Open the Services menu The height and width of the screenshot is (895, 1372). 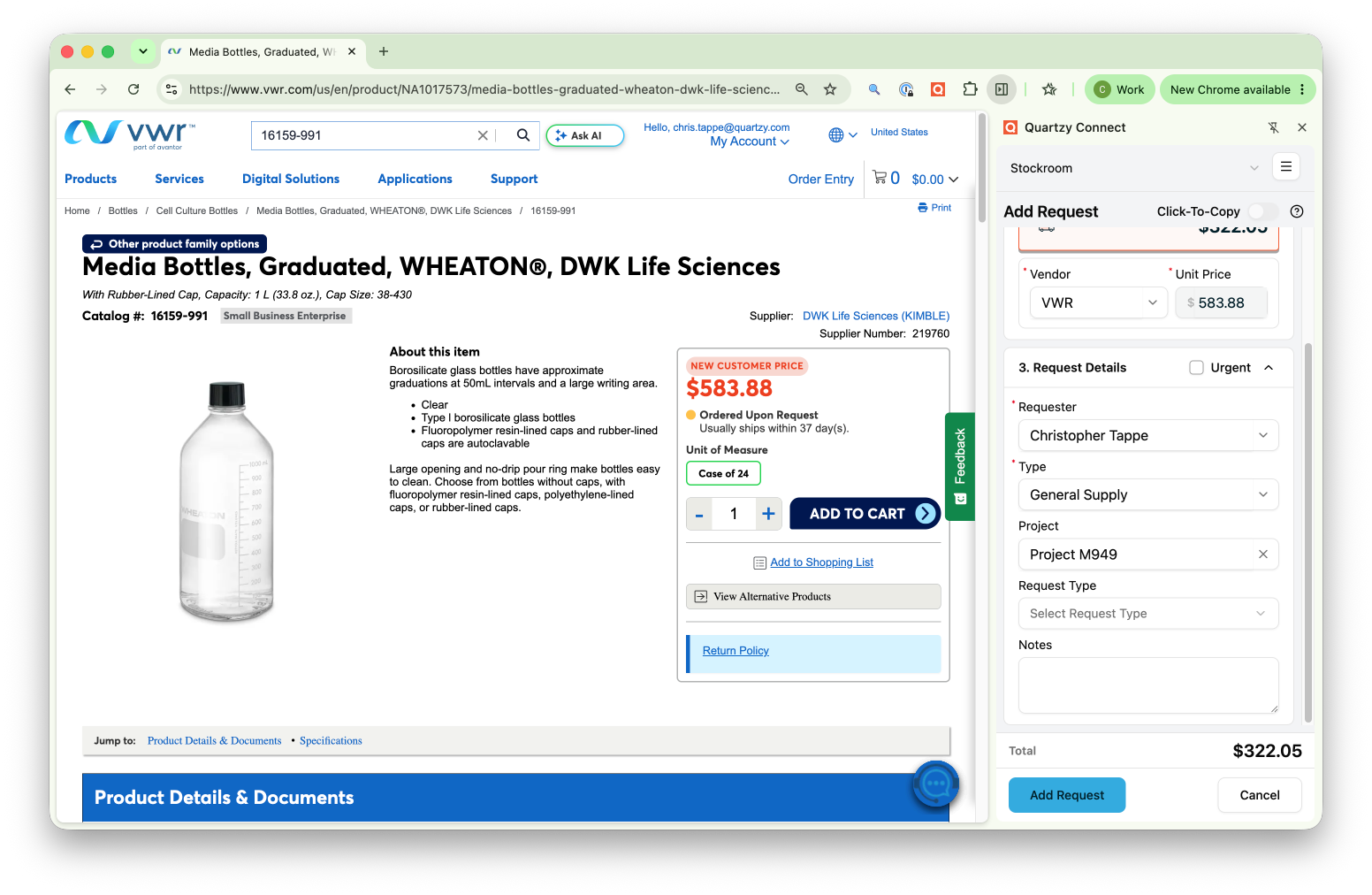[x=179, y=179]
